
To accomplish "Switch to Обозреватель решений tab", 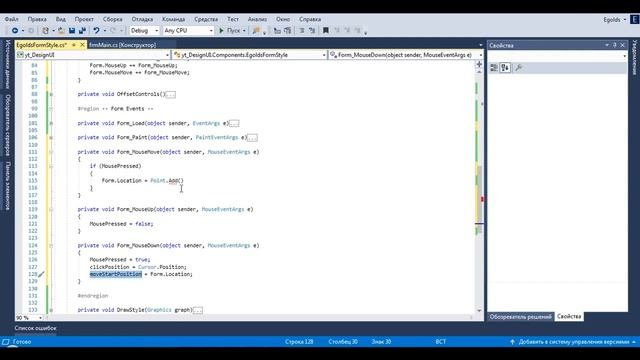I will point(520,317).
